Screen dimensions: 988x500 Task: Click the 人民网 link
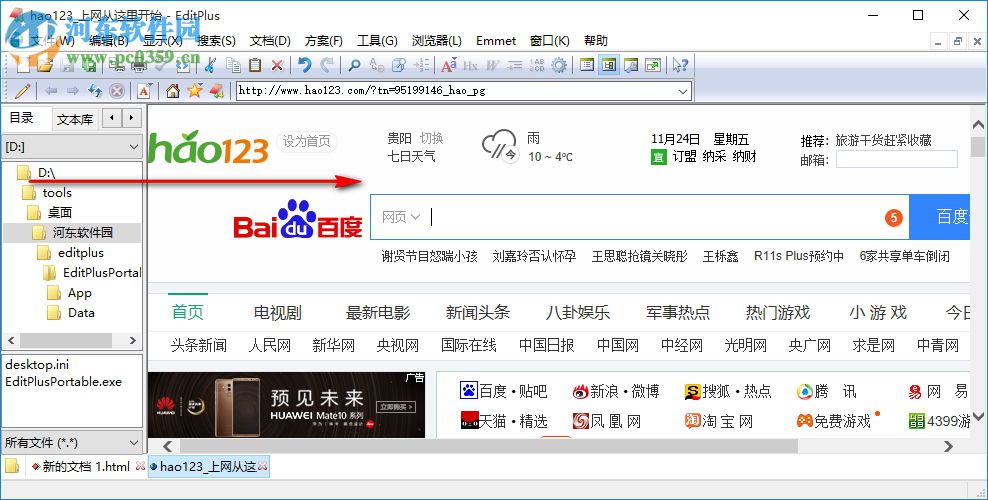click(270, 346)
